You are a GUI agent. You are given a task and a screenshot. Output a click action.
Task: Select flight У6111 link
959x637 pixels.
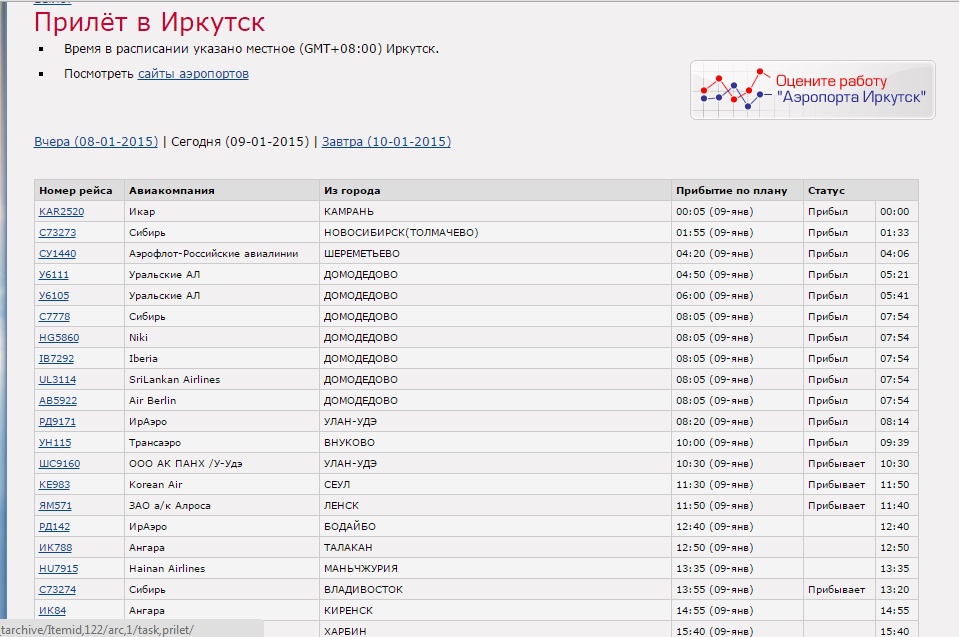click(x=54, y=275)
